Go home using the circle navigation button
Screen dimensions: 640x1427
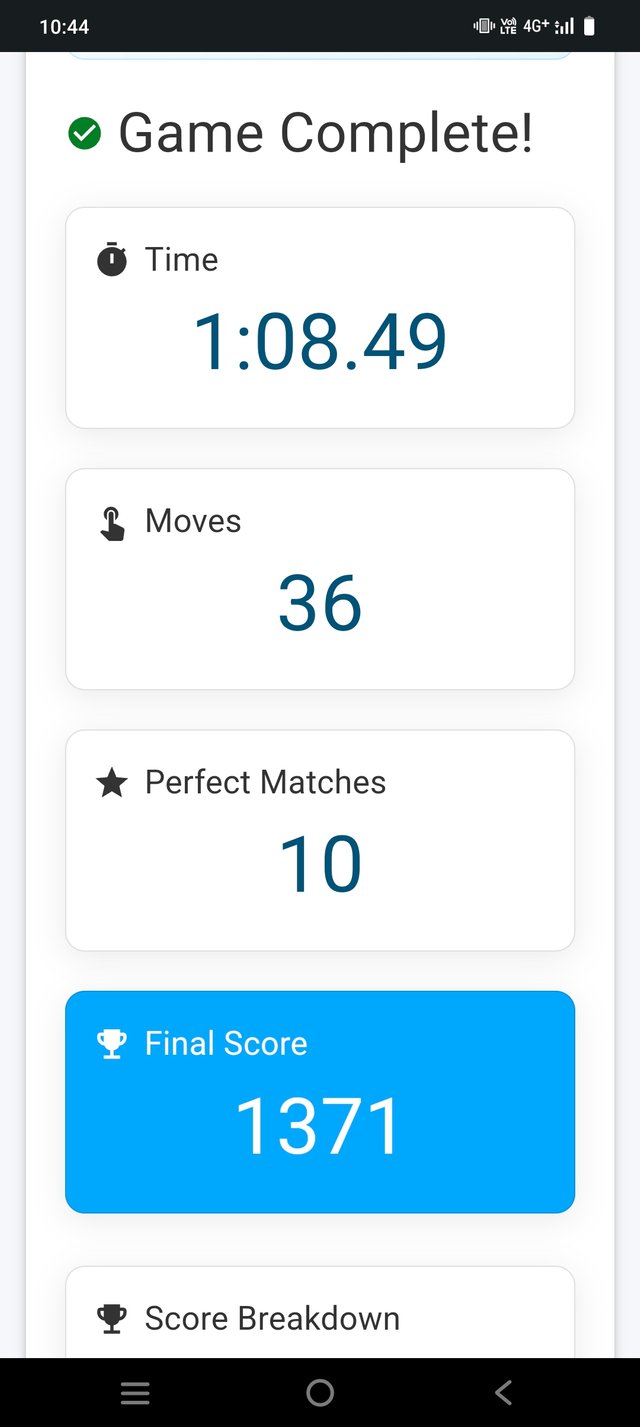click(x=320, y=1393)
